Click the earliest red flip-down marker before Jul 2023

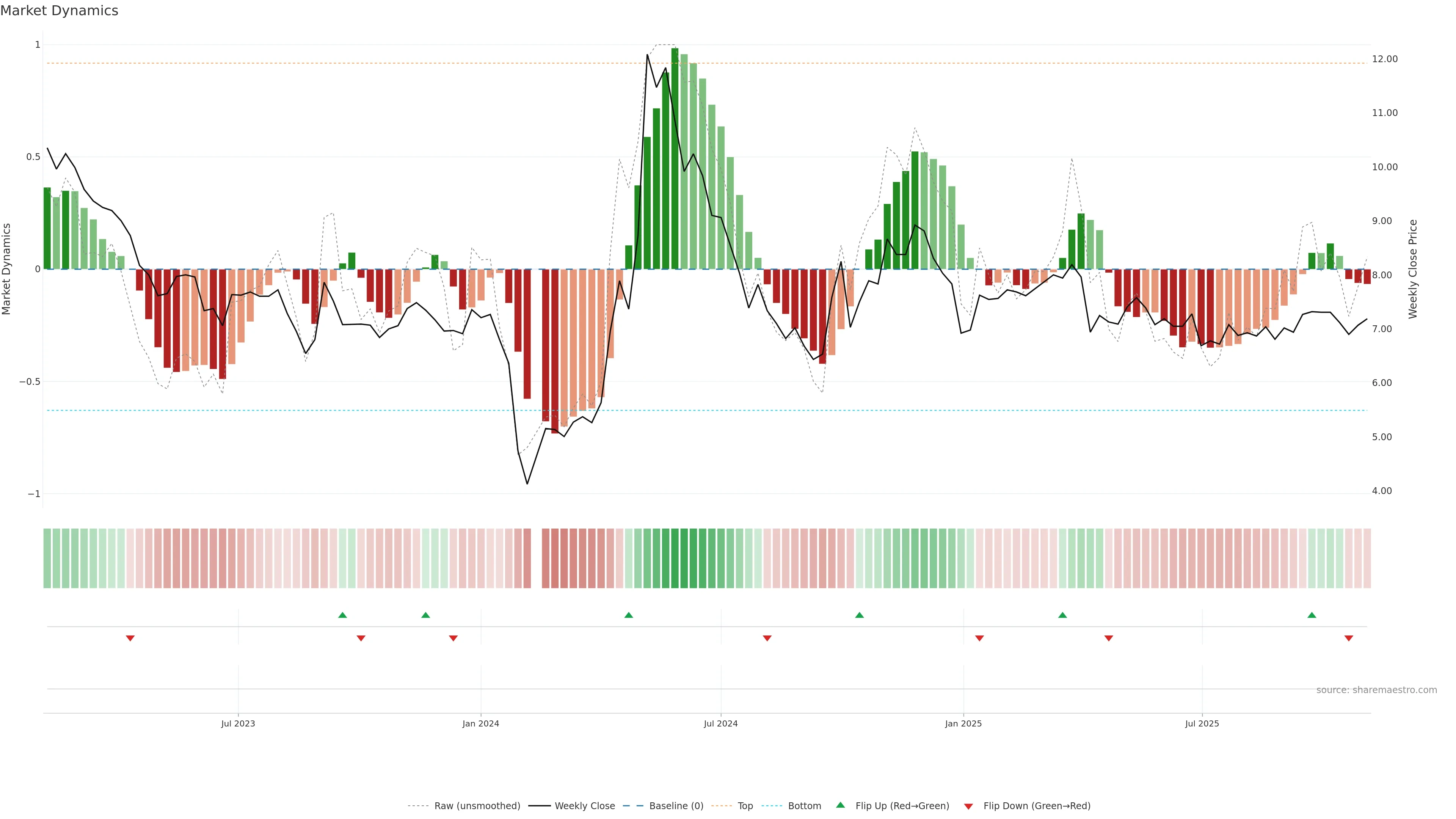coord(130,638)
